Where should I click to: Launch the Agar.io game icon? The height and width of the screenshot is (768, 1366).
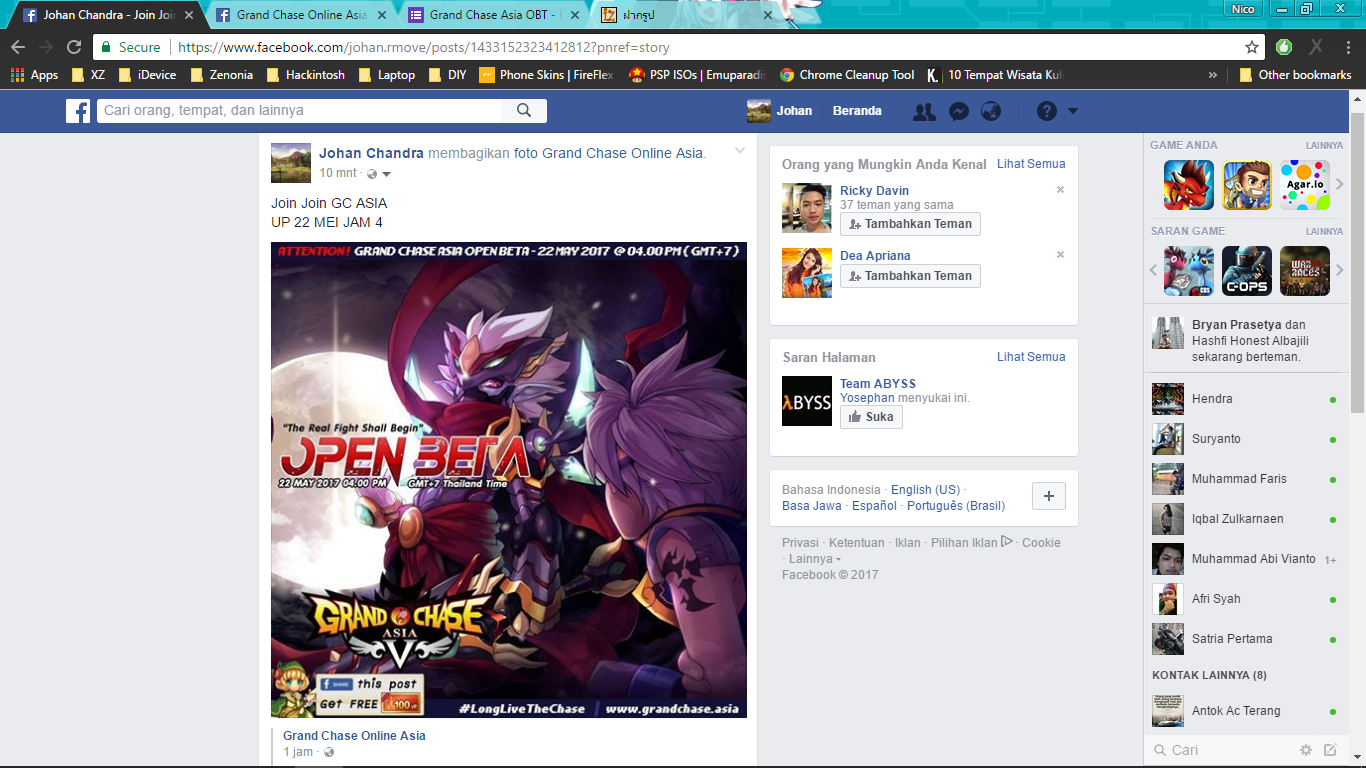[1305, 185]
